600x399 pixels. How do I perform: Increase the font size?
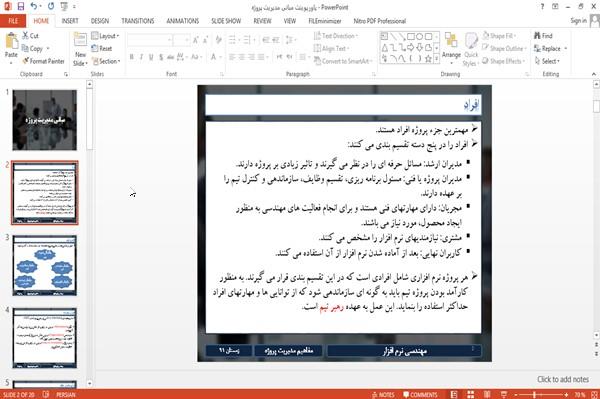[x=196, y=40]
